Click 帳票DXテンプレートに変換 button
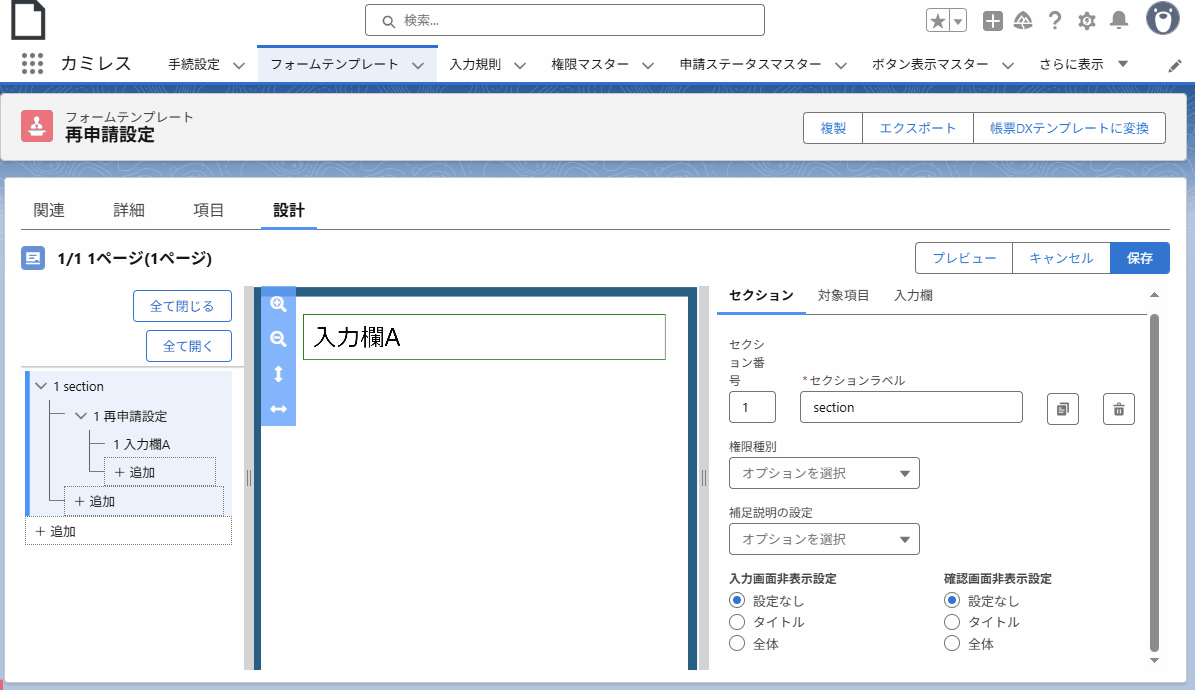Screen dimensions: 1195x690 click(1069, 128)
